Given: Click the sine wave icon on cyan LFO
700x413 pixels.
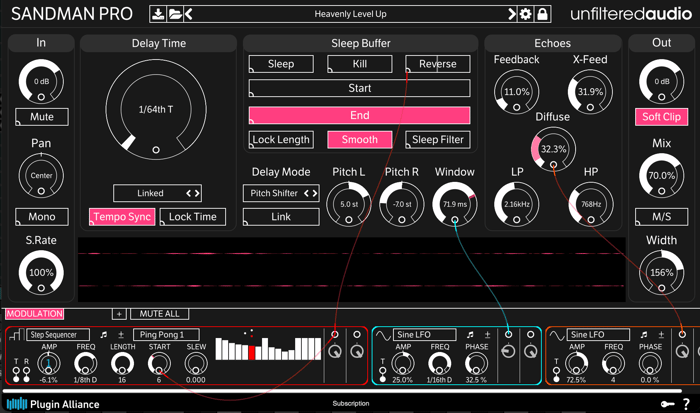Looking at the screenshot, I should click(x=383, y=334).
